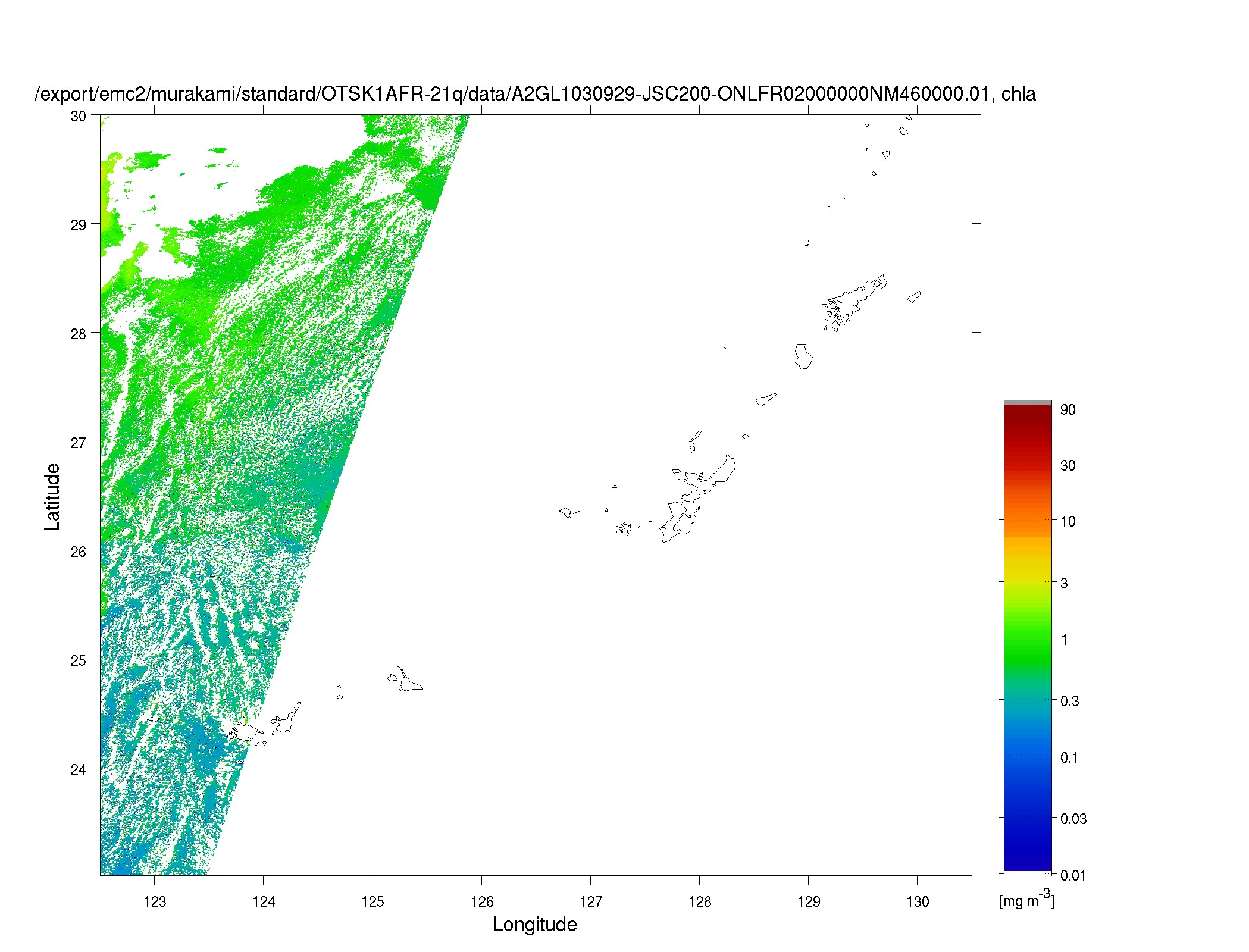Click colorbar label 0.1
The width and height of the screenshot is (1249, 952).
[1070, 757]
